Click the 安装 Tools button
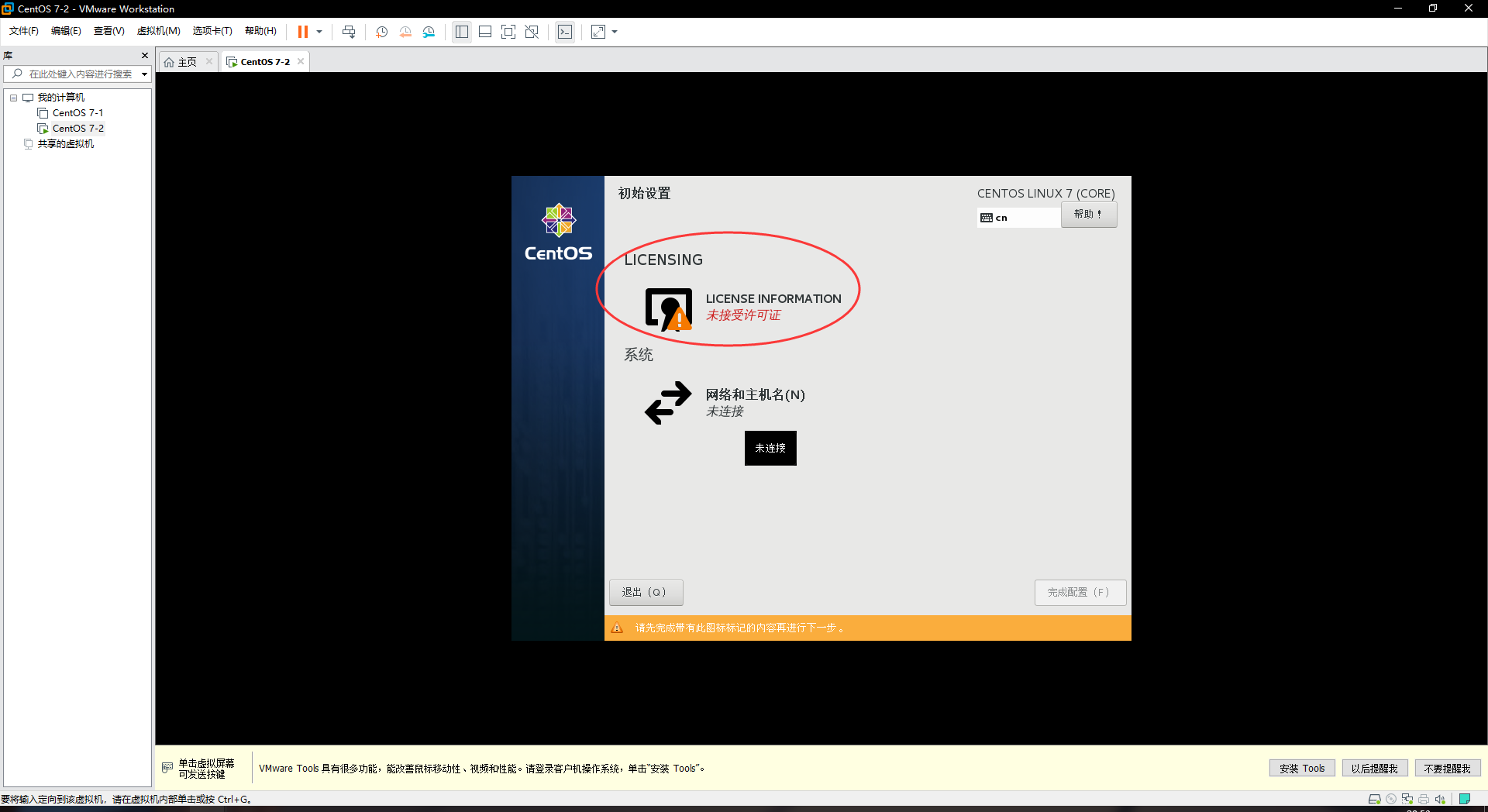 click(x=1302, y=769)
